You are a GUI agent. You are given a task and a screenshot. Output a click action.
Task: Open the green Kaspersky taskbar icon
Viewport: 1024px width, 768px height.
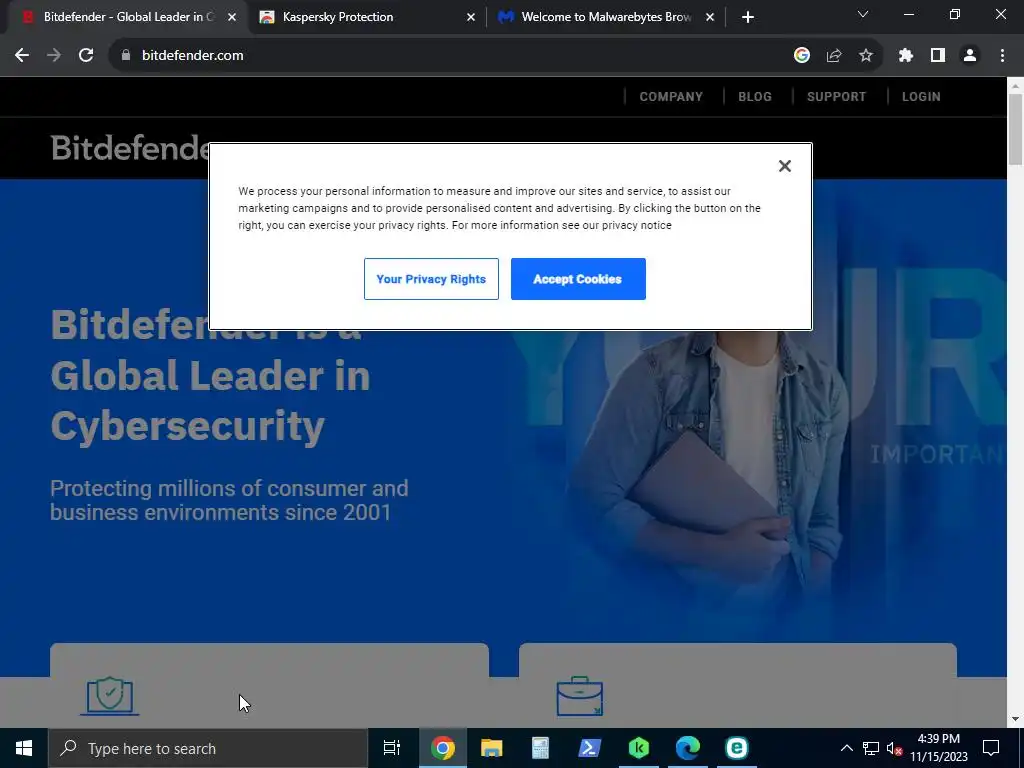pyautogui.click(x=639, y=748)
